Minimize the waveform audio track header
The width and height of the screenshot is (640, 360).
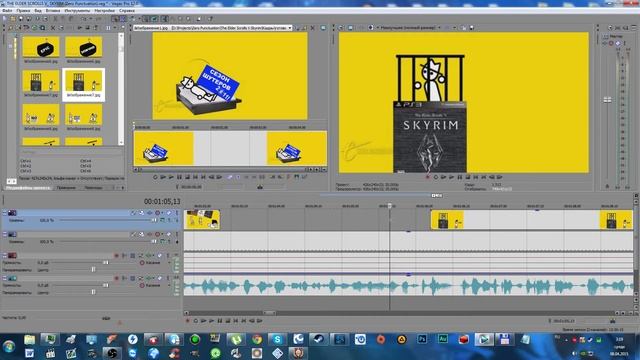pos(5,278)
